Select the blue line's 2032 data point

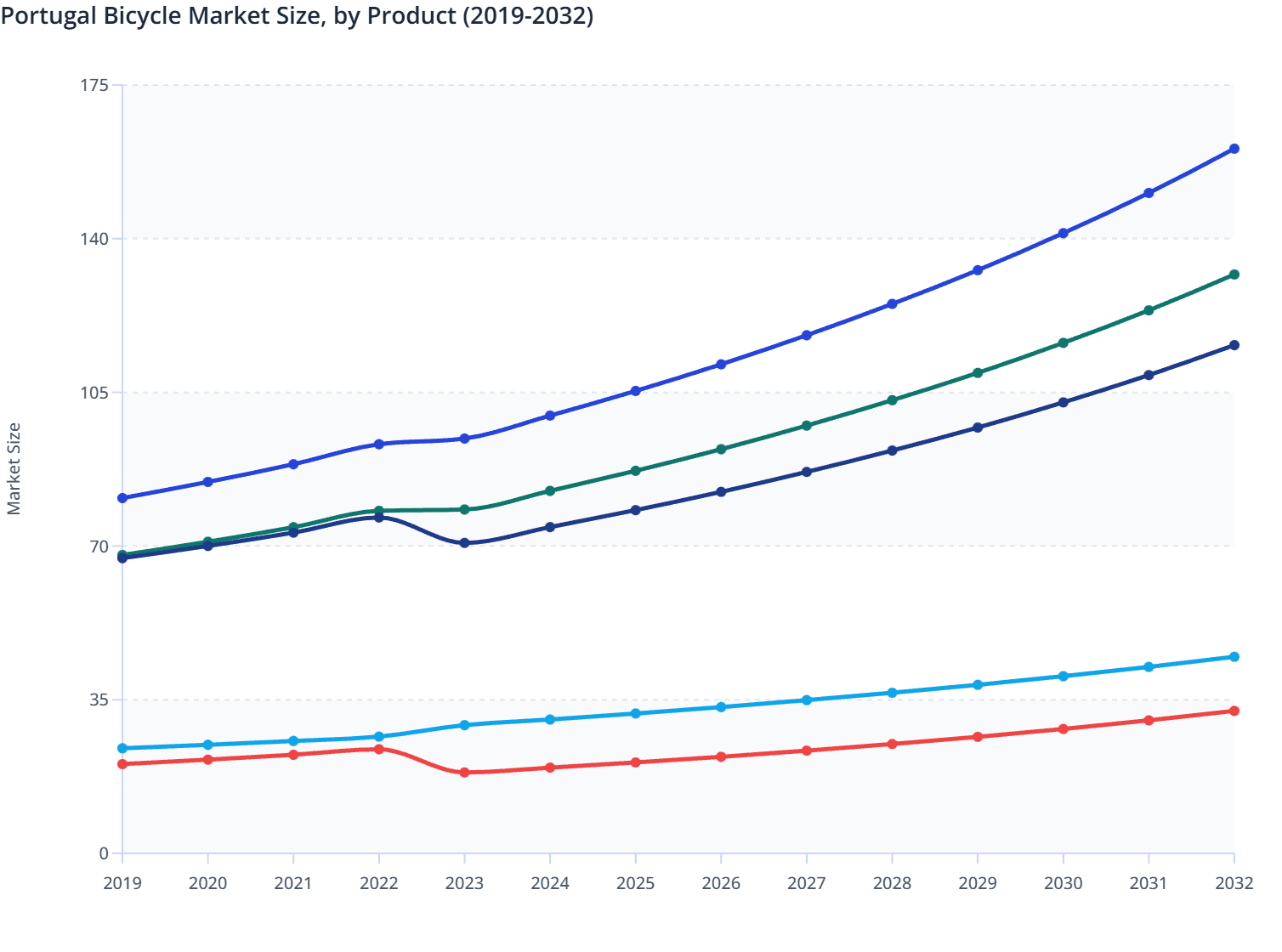pyautogui.click(x=1234, y=149)
